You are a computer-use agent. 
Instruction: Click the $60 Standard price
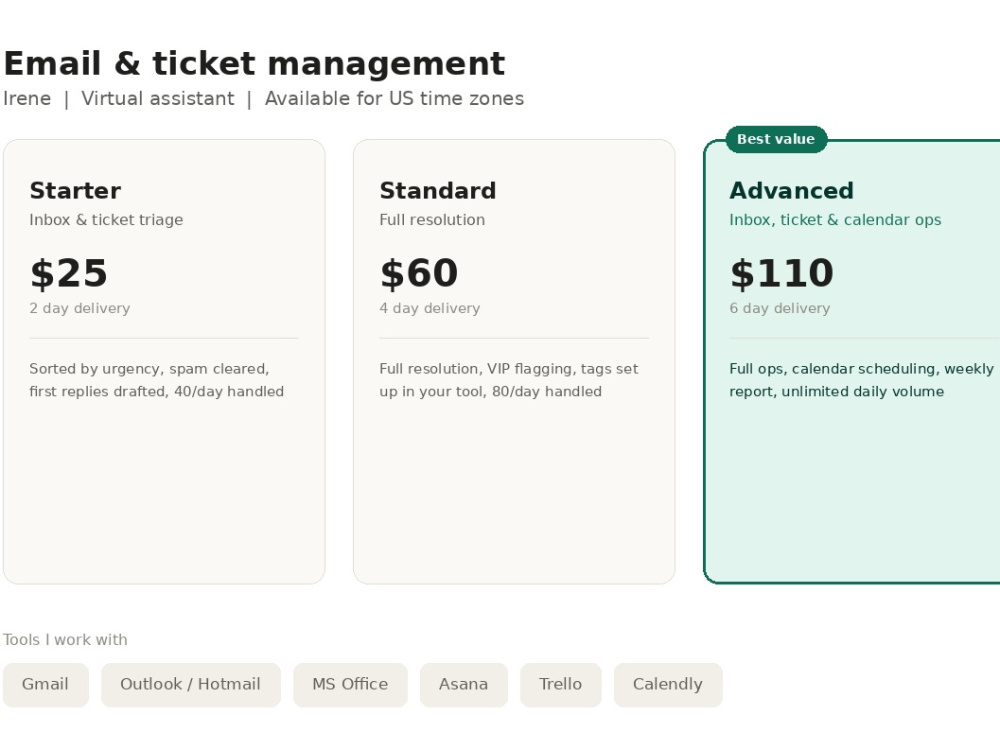[419, 273]
